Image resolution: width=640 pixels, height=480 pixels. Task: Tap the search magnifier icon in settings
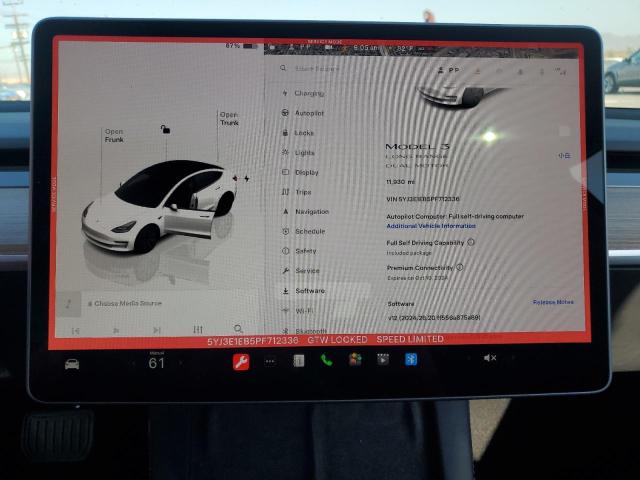tap(283, 68)
